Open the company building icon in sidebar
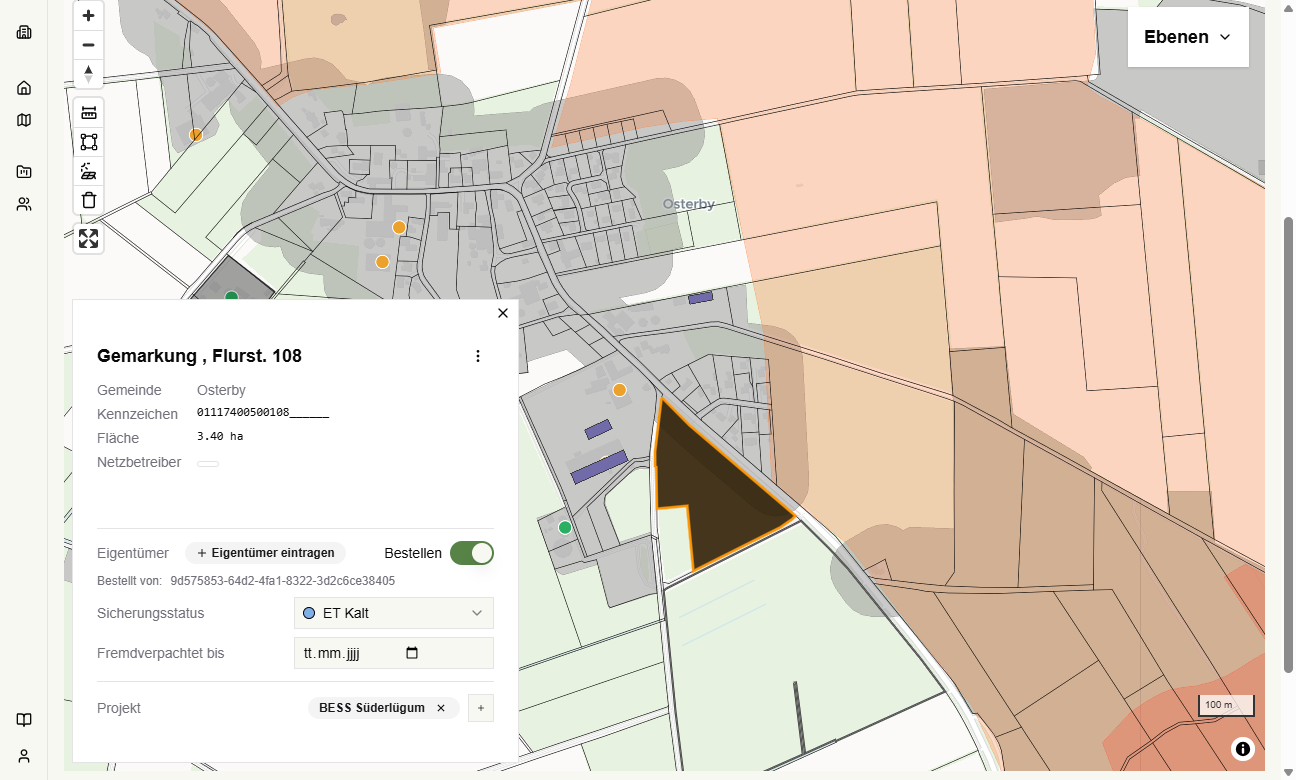The width and height of the screenshot is (1296, 780). pyautogui.click(x=24, y=32)
